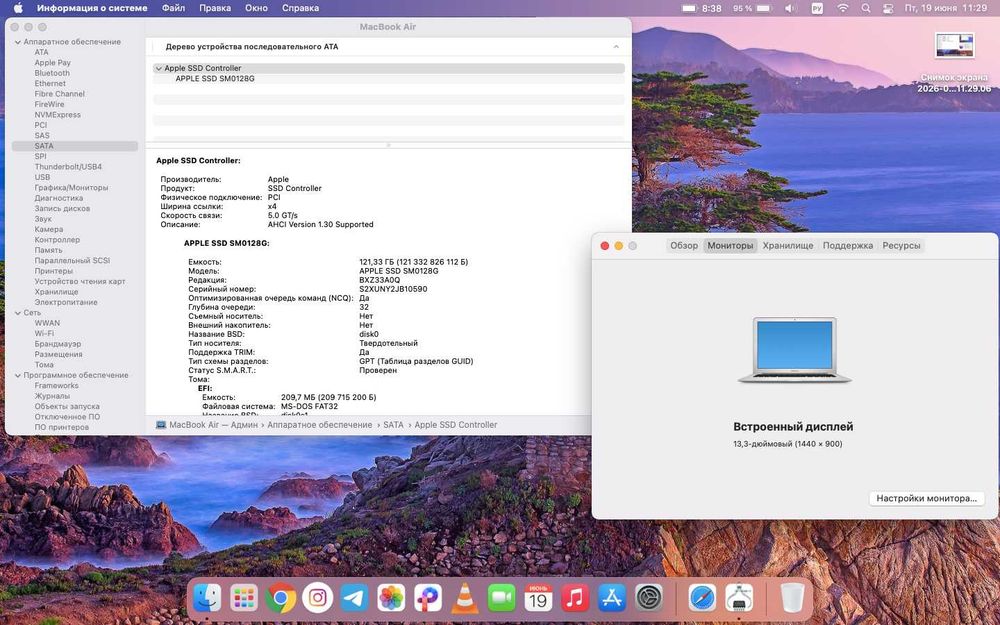Switch to the Поддержка tab
This screenshot has height=625, width=1000.
pyautogui.click(x=848, y=246)
